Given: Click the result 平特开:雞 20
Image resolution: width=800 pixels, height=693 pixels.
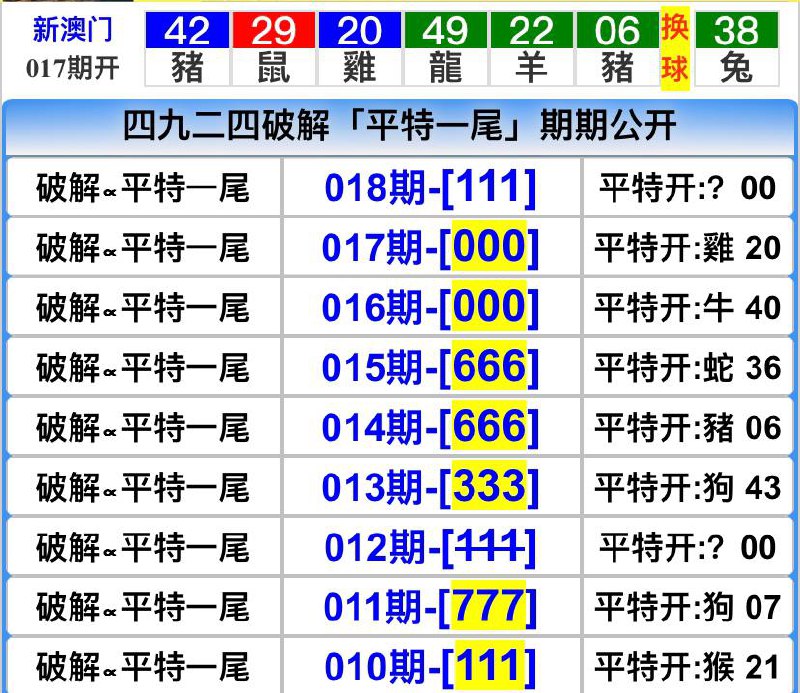Looking at the screenshot, I should (688, 248).
